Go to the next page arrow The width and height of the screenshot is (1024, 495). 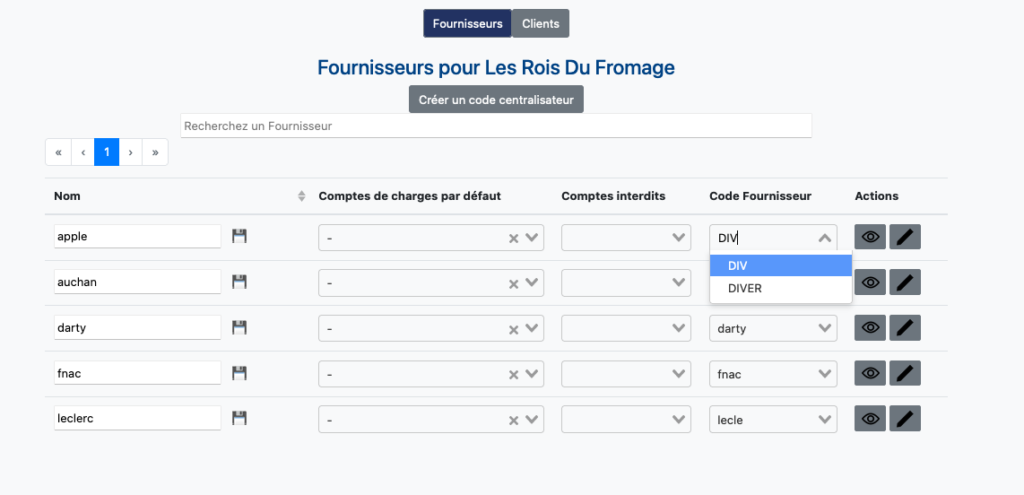tap(131, 152)
